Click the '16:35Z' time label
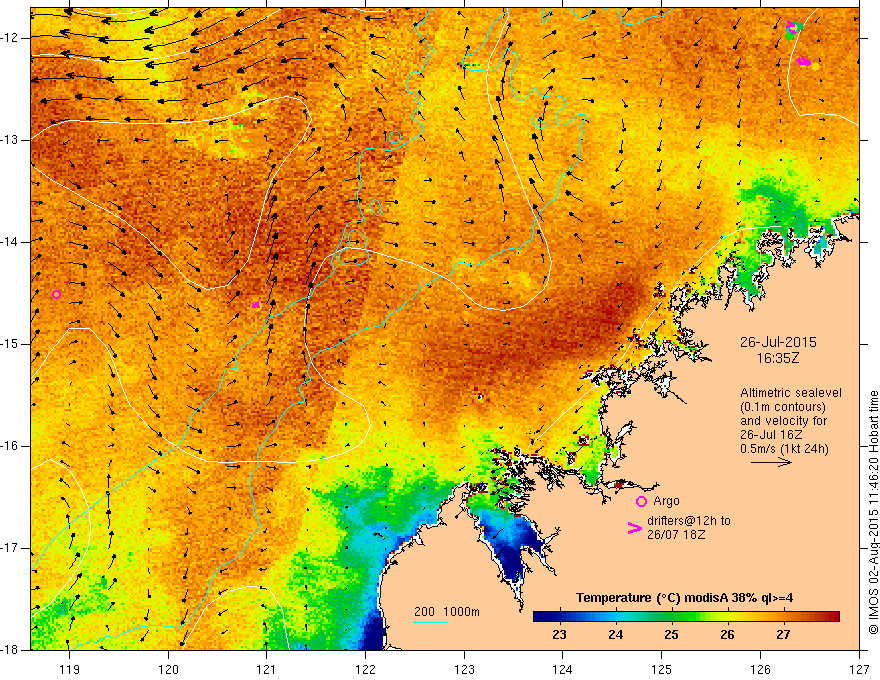Viewport: 880px width, 680px height. coord(778,357)
